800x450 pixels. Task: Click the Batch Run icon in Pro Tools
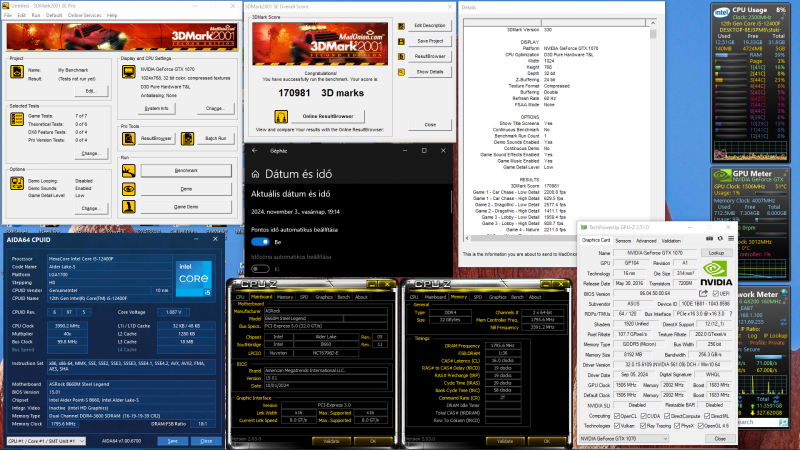[187, 138]
